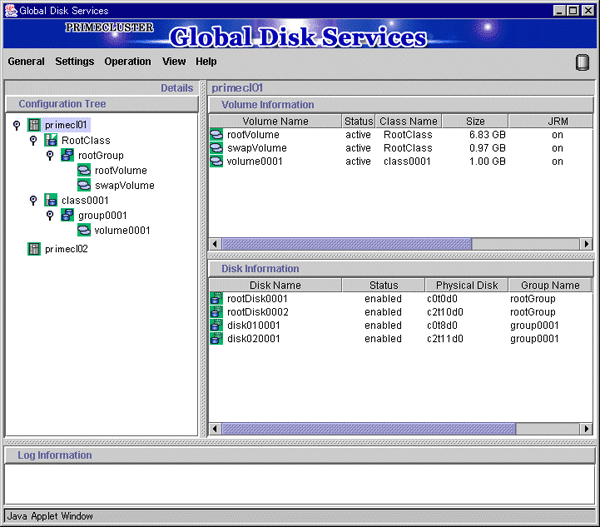The width and height of the screenshot is (600, 527).
Task: Click left arrow of Volume Information scrollbar
Action: (215, 244)
